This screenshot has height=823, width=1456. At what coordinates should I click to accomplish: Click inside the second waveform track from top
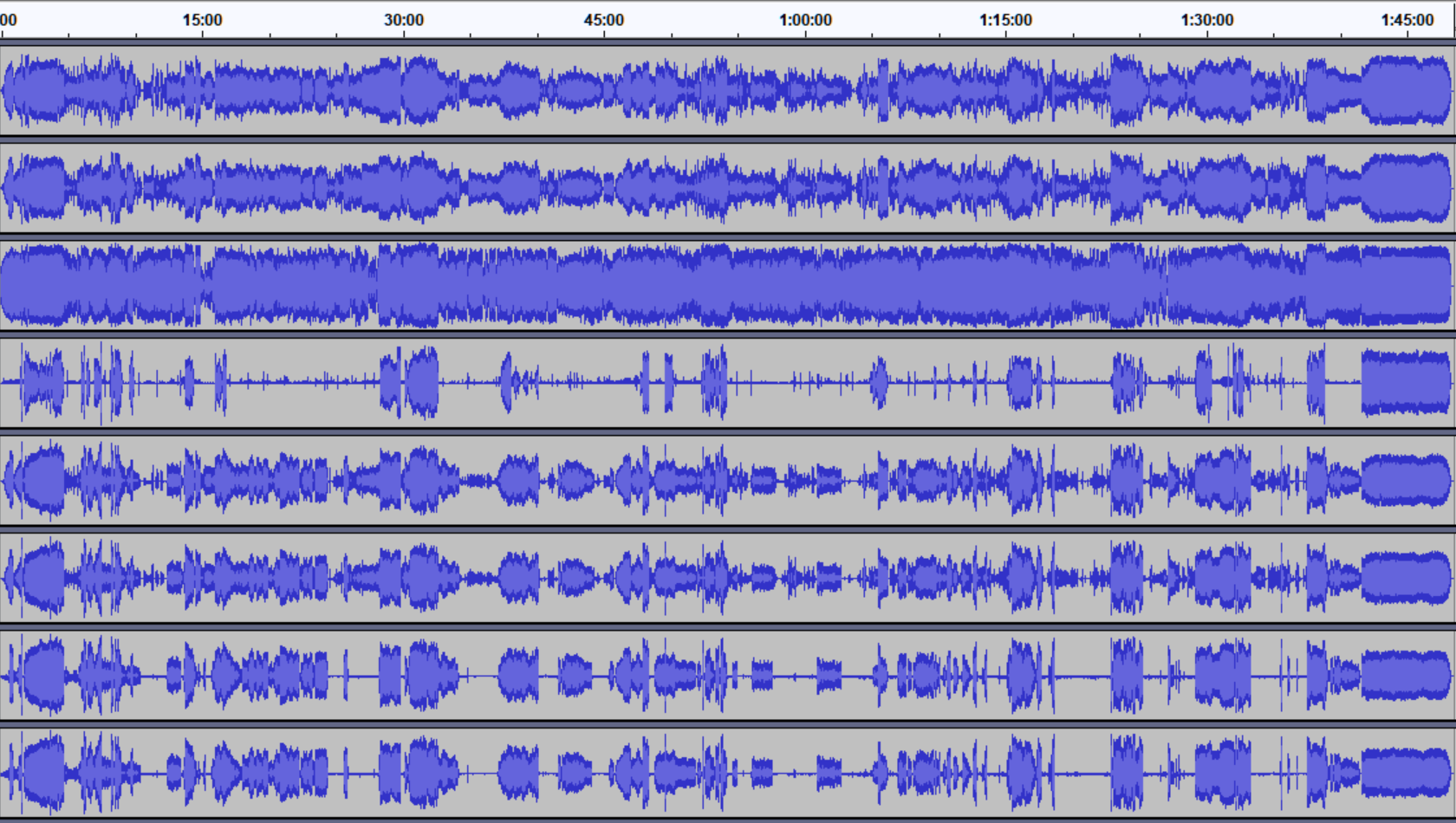[728, 188]
